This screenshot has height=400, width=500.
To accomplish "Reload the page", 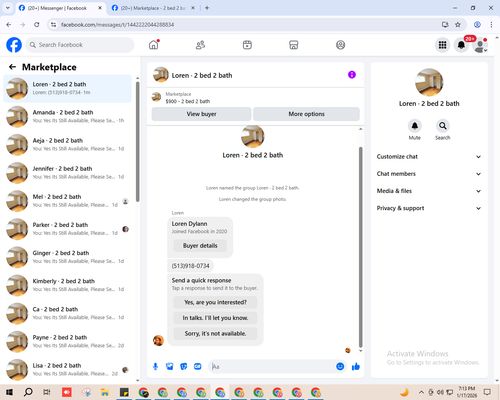I will pos(37,25).
